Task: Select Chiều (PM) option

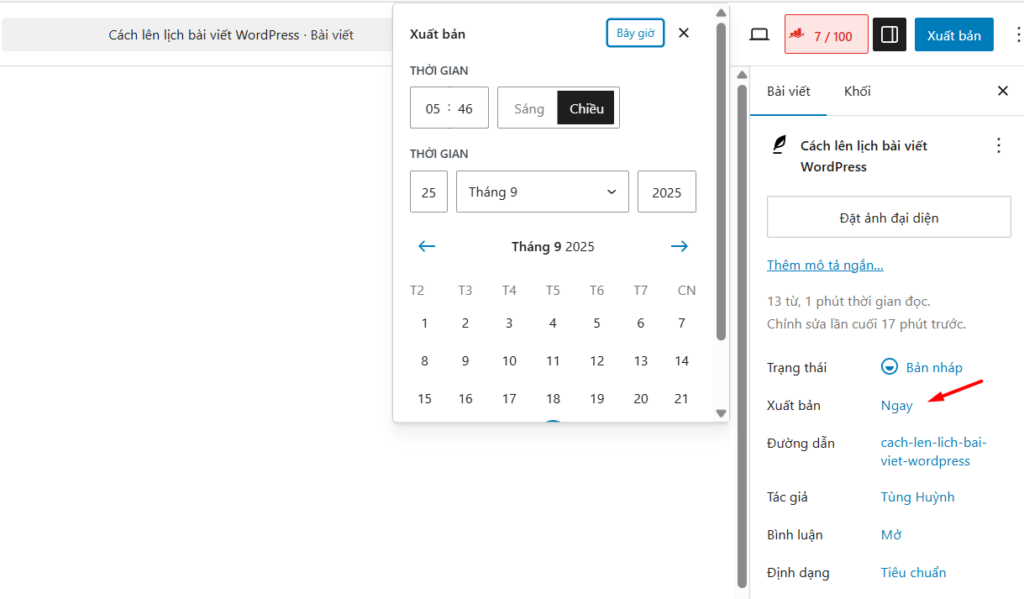Action: [586, 108]
